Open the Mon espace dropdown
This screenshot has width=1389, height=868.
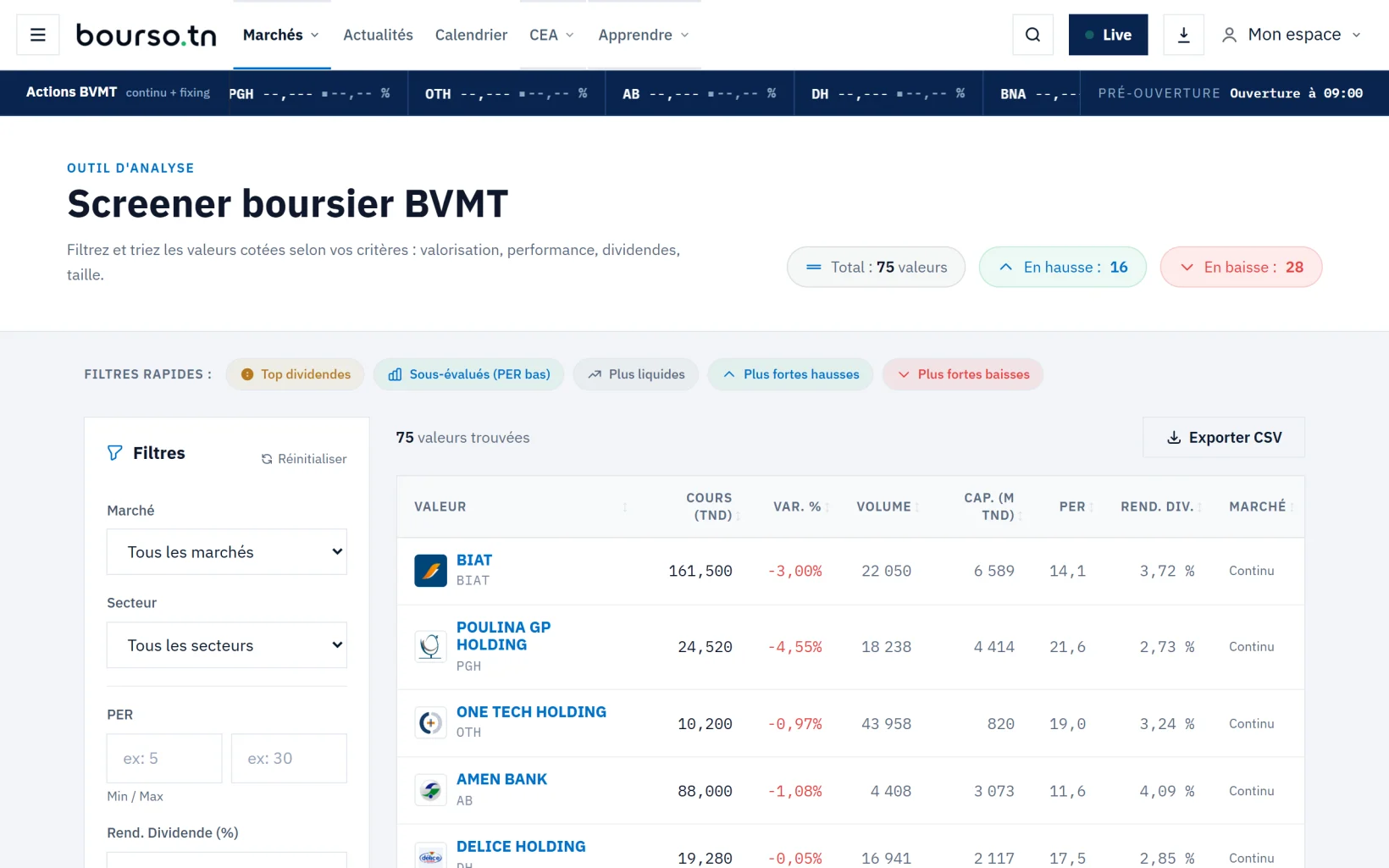click(x=1292, y=35)
